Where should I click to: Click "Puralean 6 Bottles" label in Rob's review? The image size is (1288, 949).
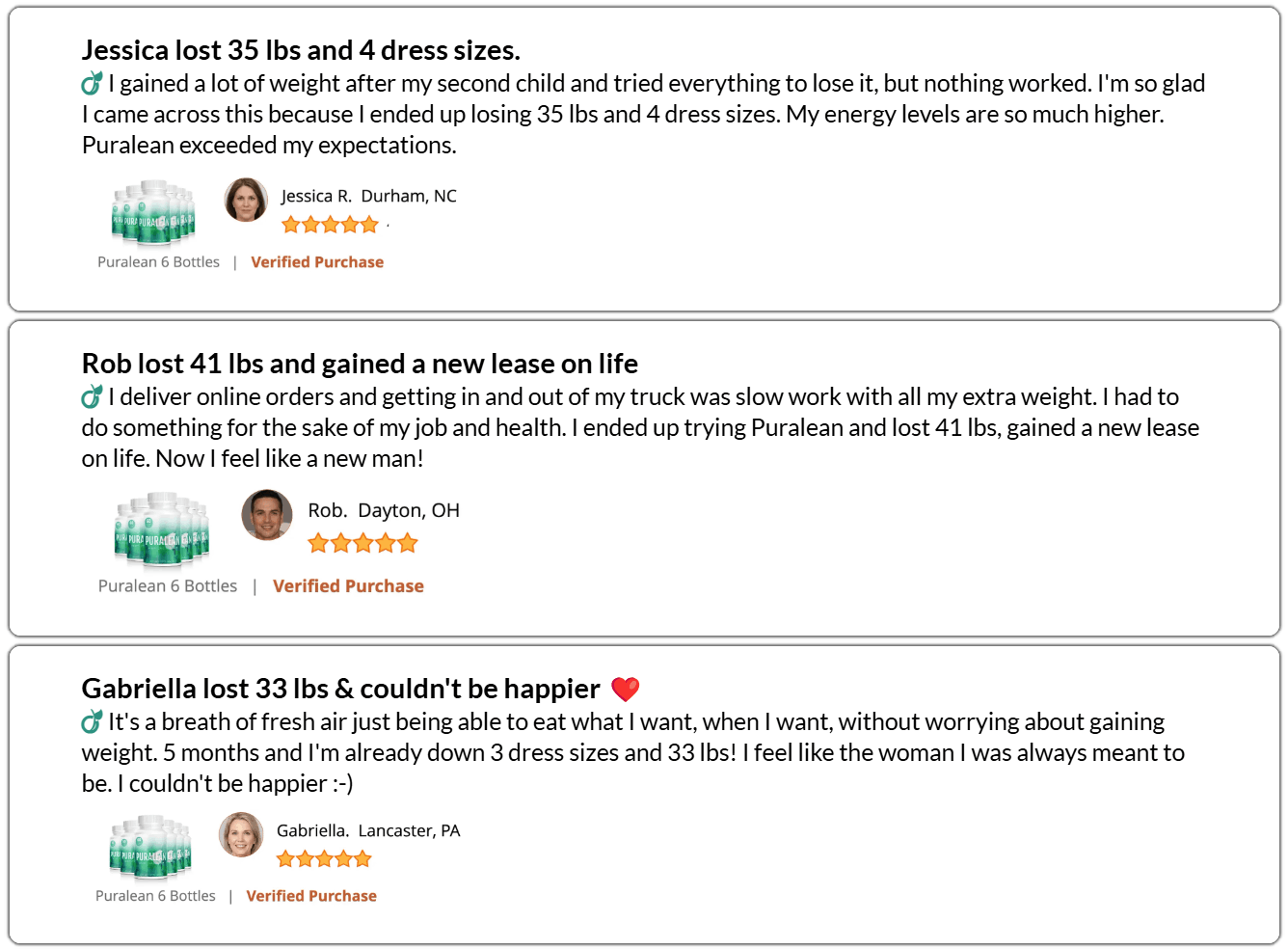click(168, 586)
